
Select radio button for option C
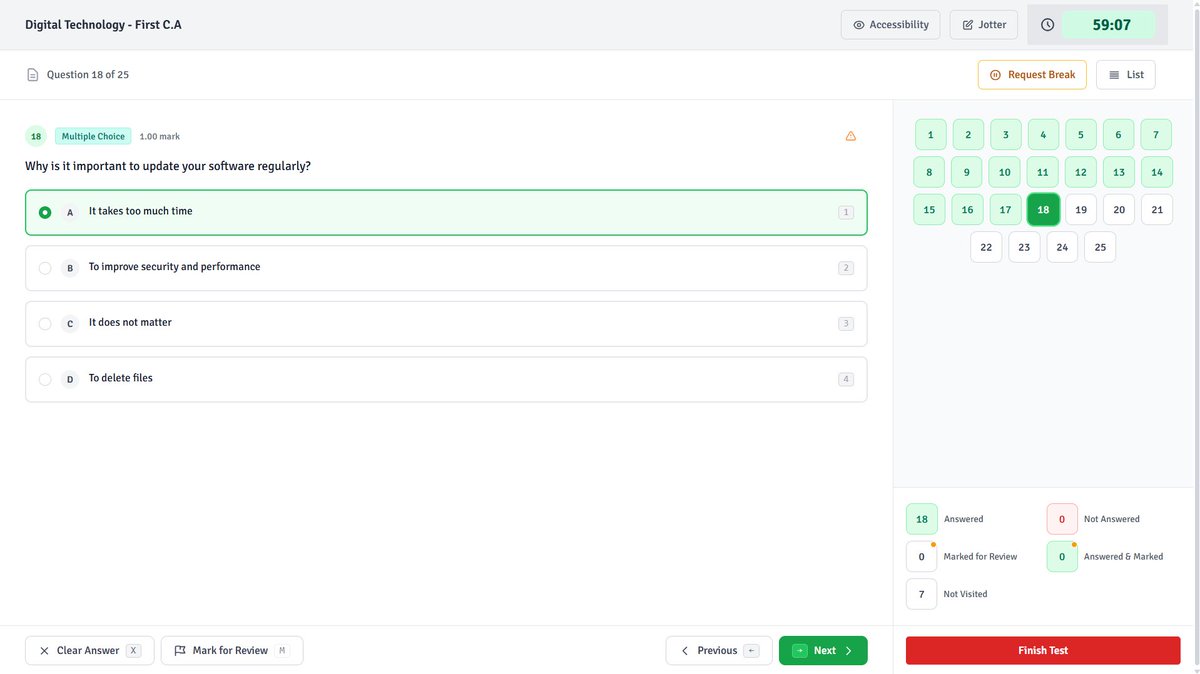point(45,324)
